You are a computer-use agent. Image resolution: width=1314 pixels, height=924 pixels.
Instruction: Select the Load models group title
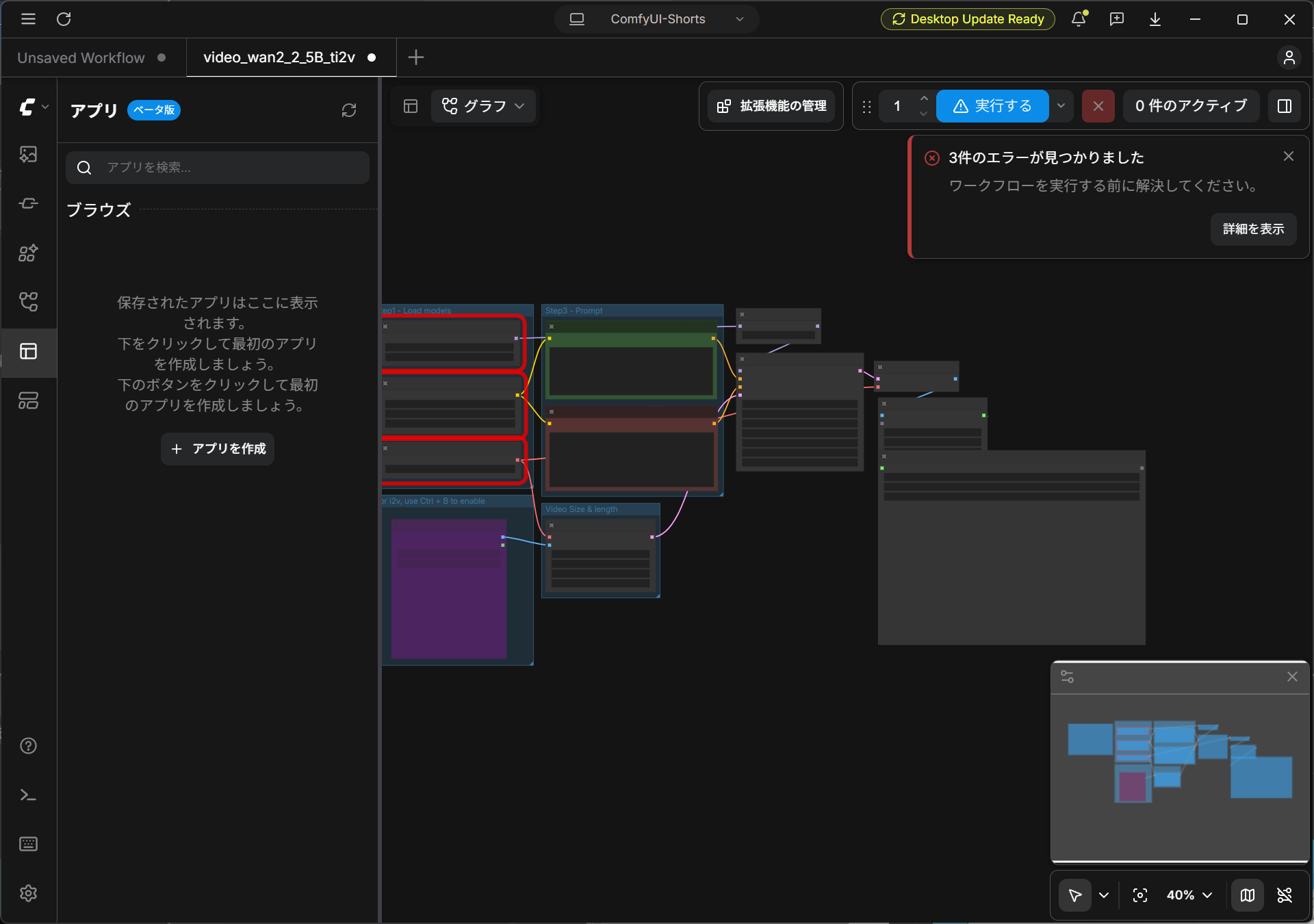(x=417, y=311)
